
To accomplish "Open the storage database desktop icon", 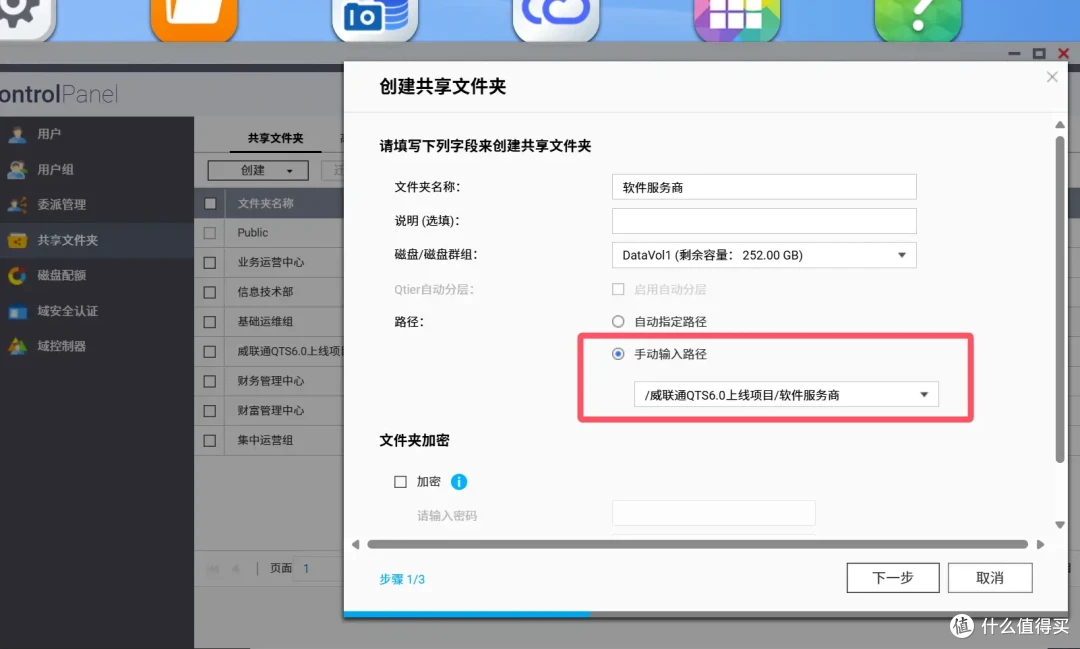I will point(375,19).
